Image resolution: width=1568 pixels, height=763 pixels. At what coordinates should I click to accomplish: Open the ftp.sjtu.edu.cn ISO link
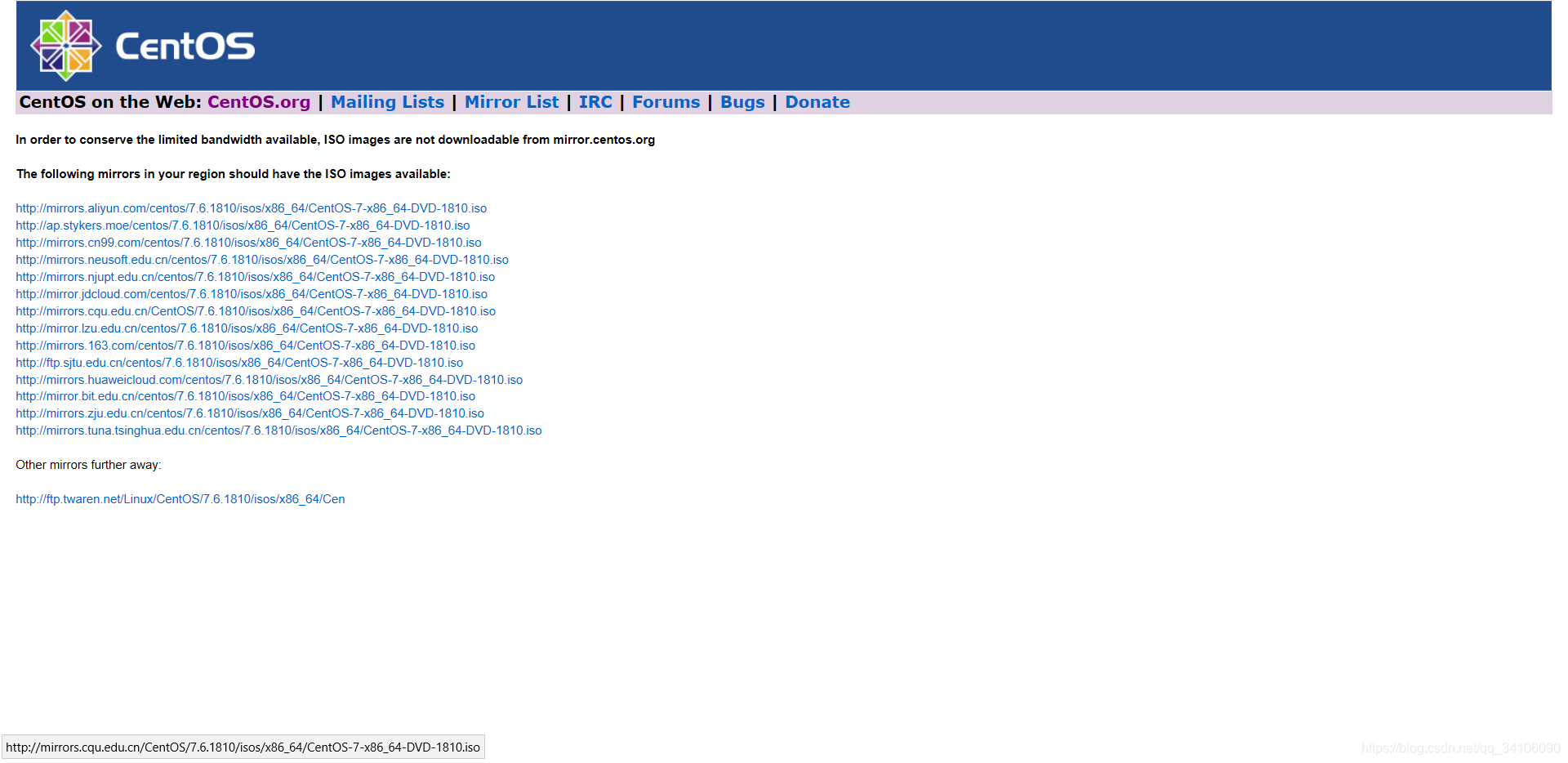click(x=239, y=363)
